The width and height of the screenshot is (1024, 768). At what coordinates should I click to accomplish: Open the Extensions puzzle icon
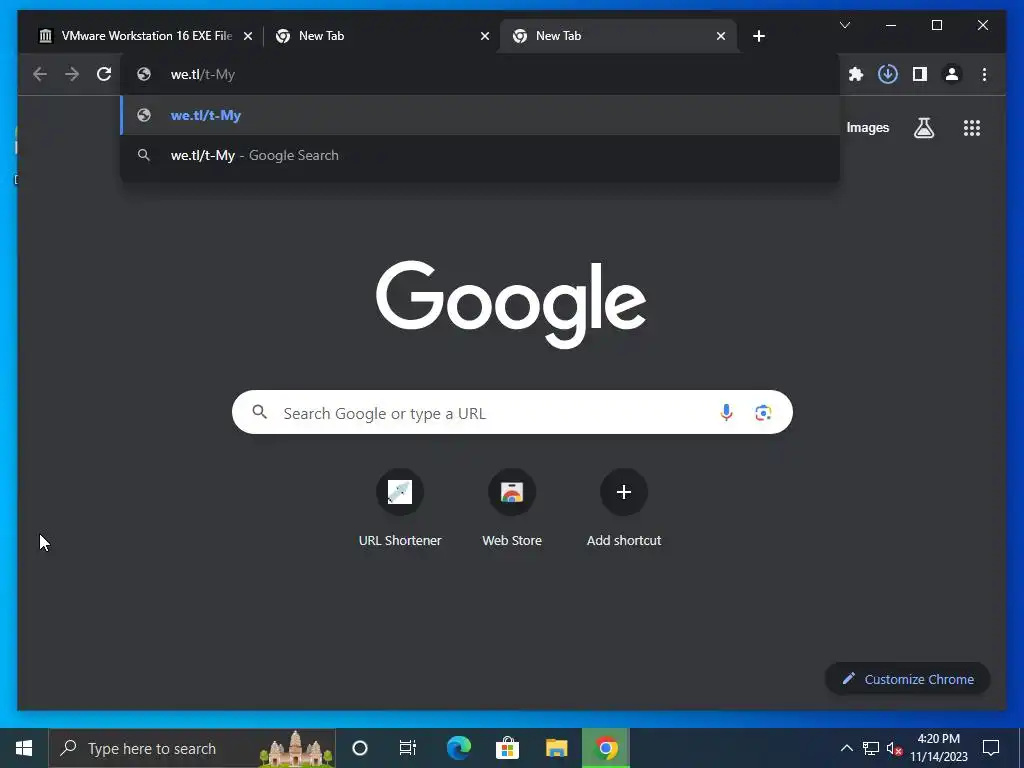tap(856, 74)
